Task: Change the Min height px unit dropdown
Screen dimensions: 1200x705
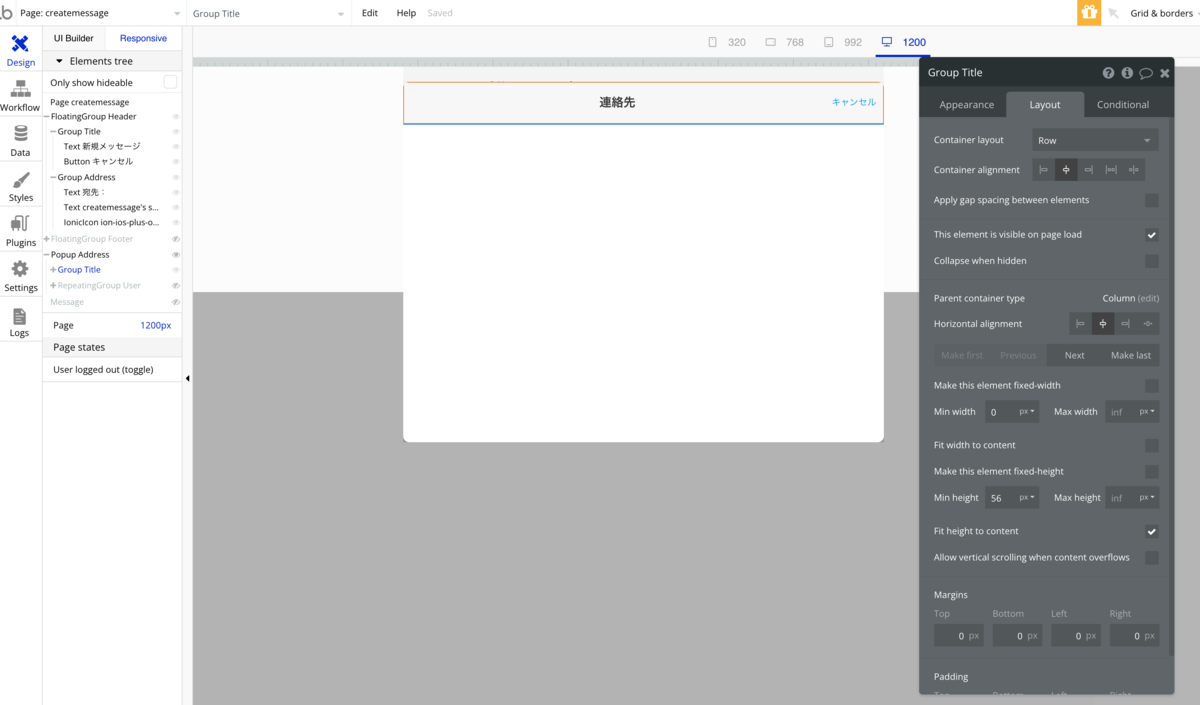Action: click(1028, 498)
